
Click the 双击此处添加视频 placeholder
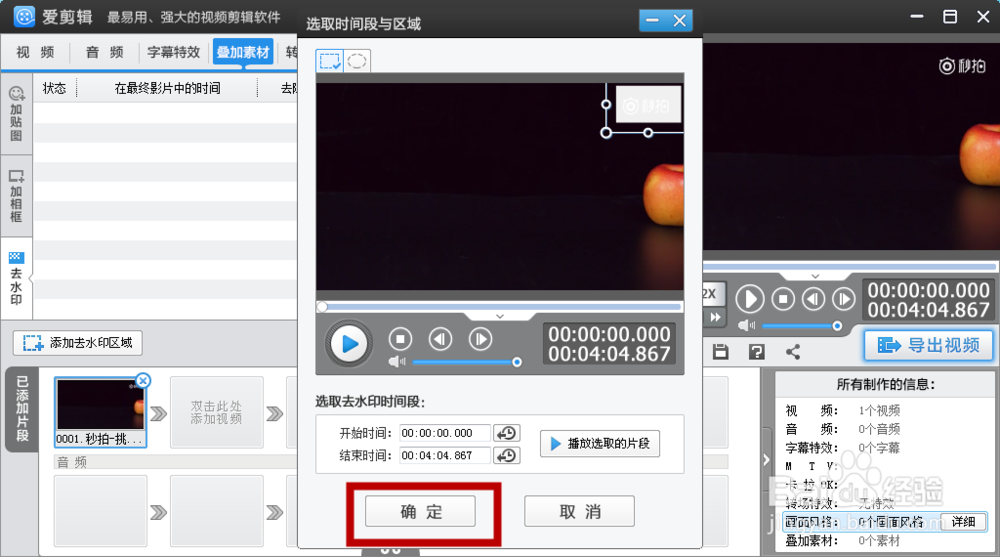coord(216,412)
